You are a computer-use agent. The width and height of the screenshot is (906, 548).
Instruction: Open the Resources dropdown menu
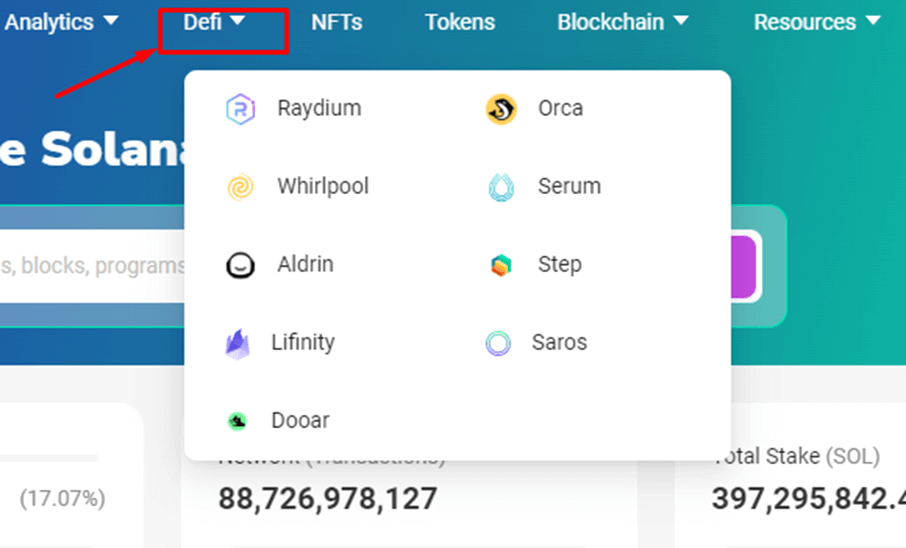point(817,22)
